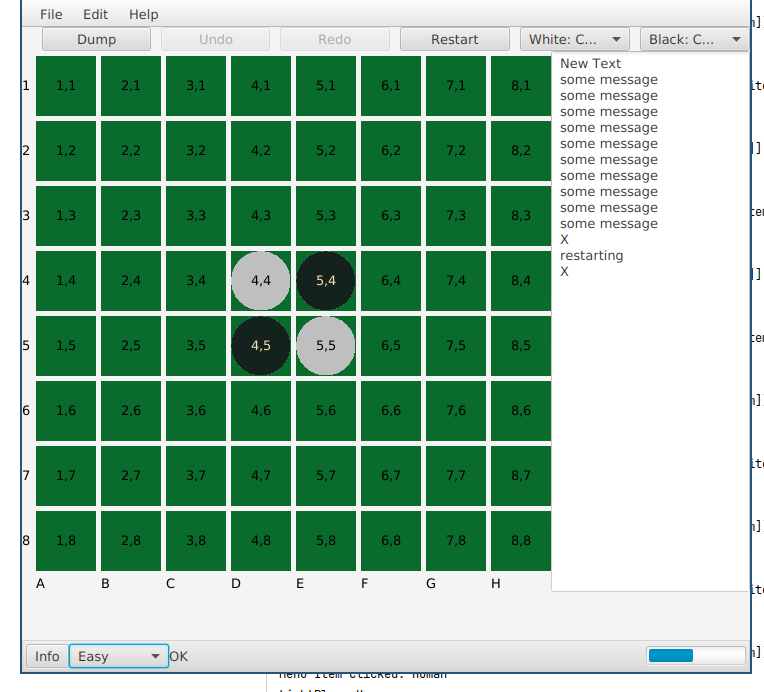Click the Undo button
This screenshot has height=692, width=764.
(x=215, y=39)
